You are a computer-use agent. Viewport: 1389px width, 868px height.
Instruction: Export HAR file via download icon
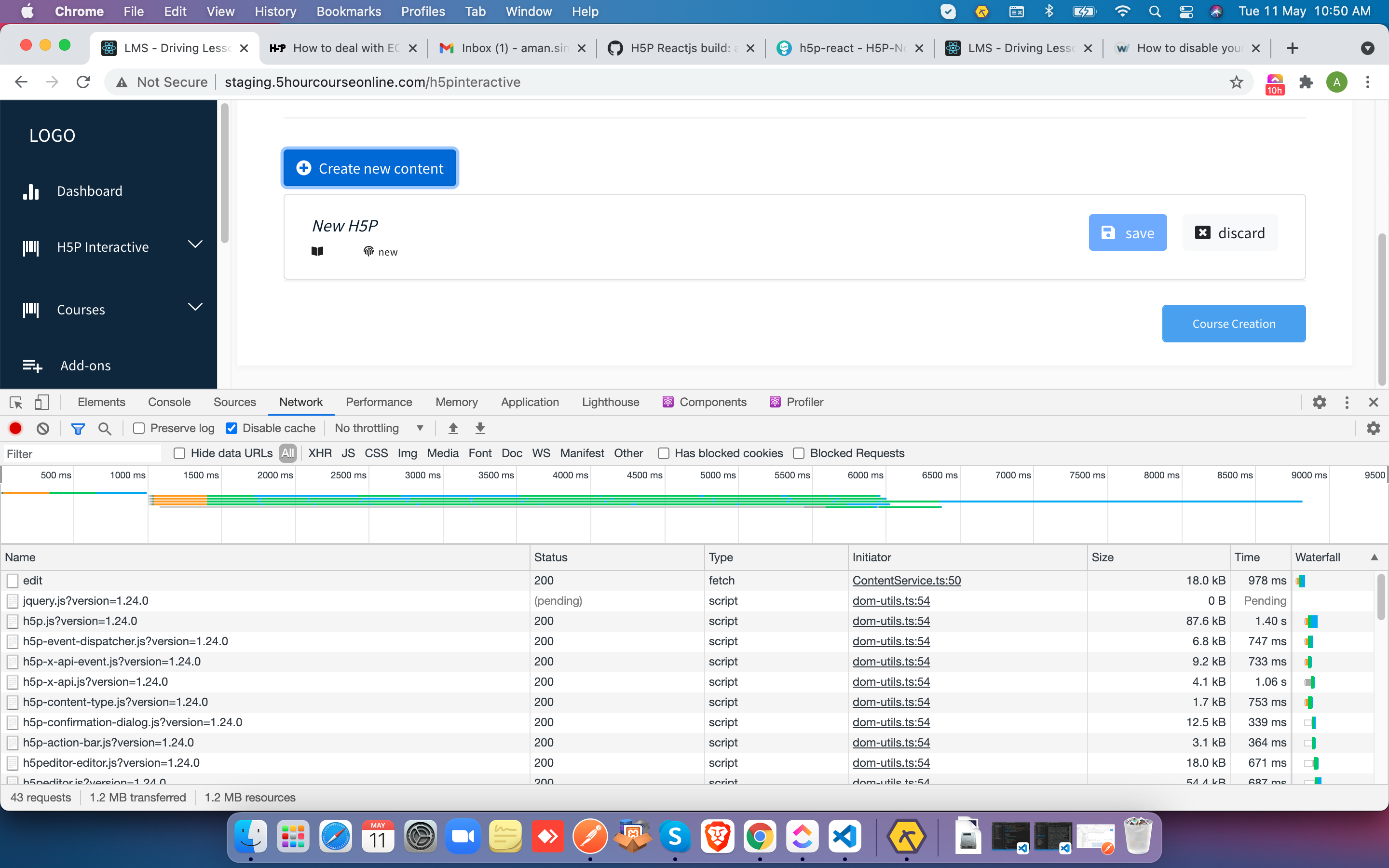pyautogui.click(x=480, y=428)
